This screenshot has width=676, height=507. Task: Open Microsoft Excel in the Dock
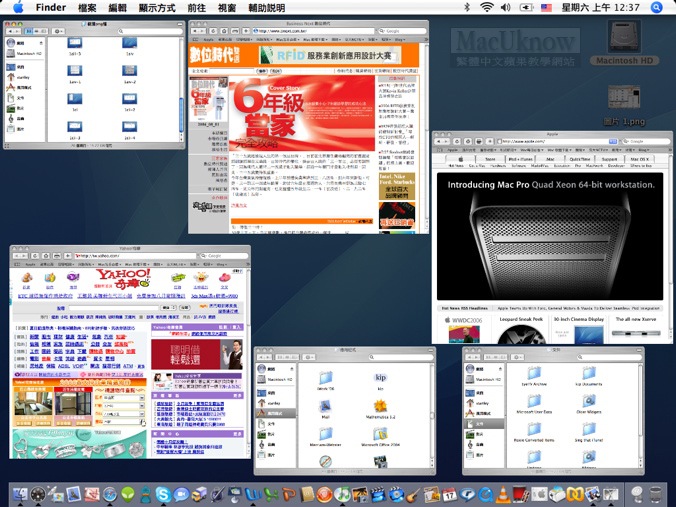(271, 494)
